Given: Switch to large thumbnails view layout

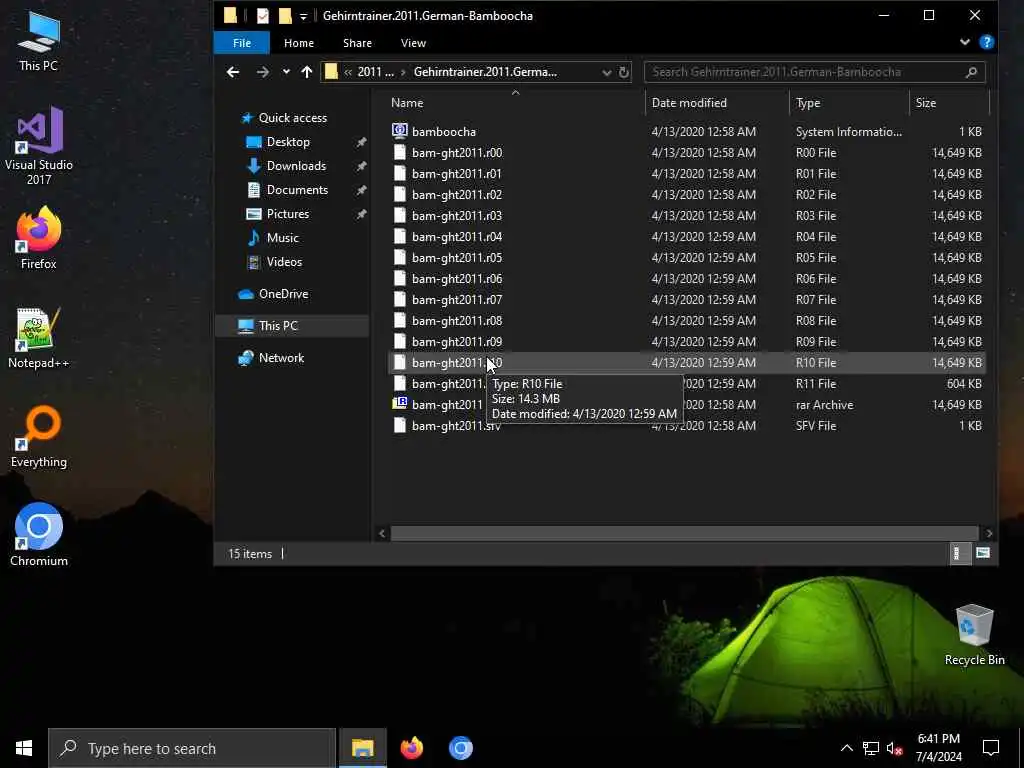Looking at the screenshot, I should point(982,554).
